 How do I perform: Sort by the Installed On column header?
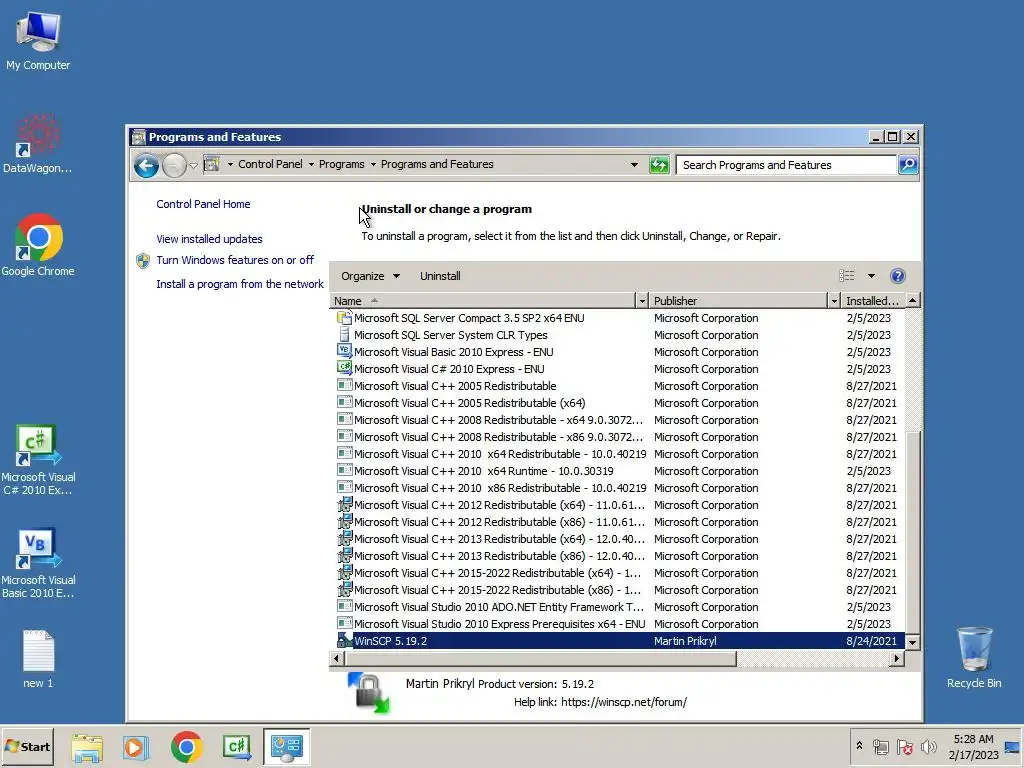[872, 301]
